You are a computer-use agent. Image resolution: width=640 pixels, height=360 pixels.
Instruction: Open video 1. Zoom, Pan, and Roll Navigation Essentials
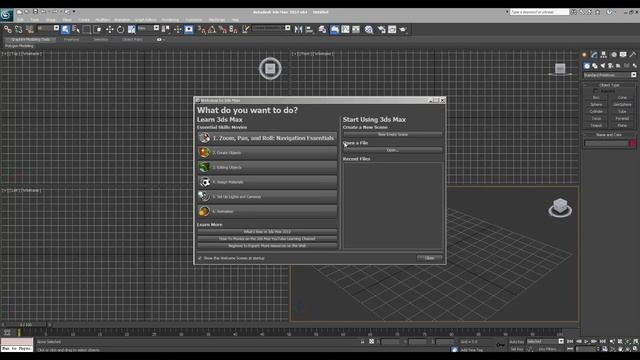coord(267,138)
